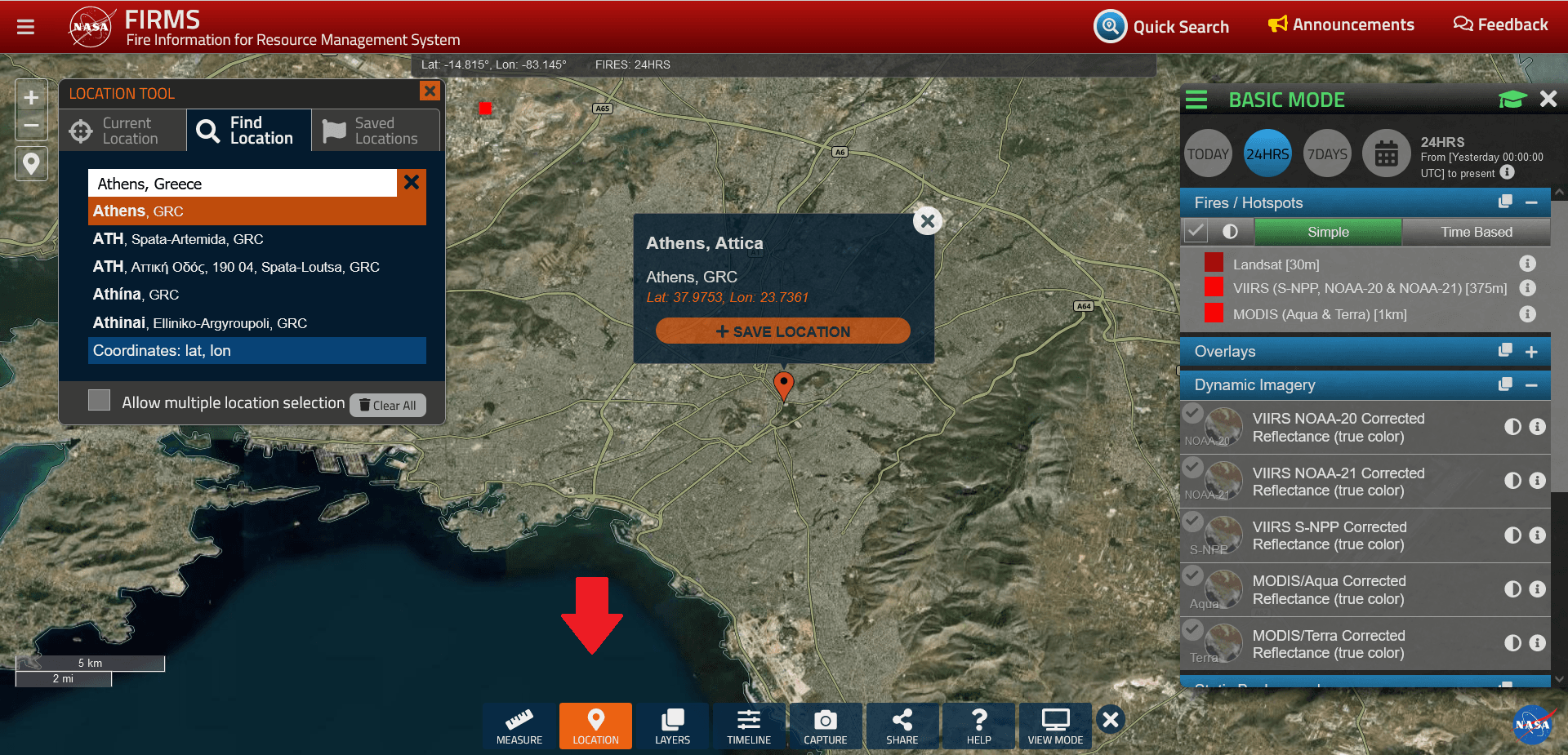This screenshot has height=755, width=1568.
Task: Click the Clear All button
Action: pos(388,406)
